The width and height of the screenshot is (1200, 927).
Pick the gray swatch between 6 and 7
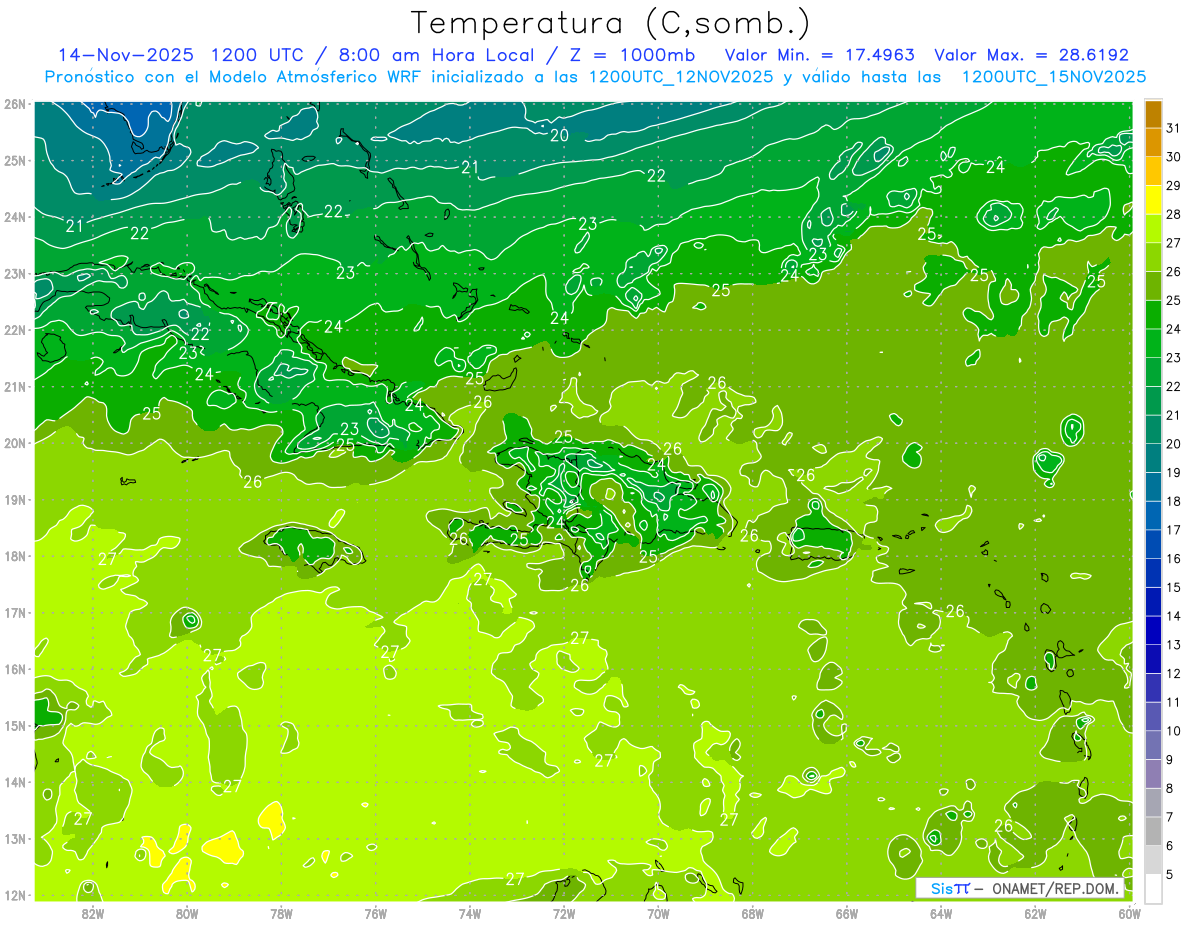pos(1153,831)
